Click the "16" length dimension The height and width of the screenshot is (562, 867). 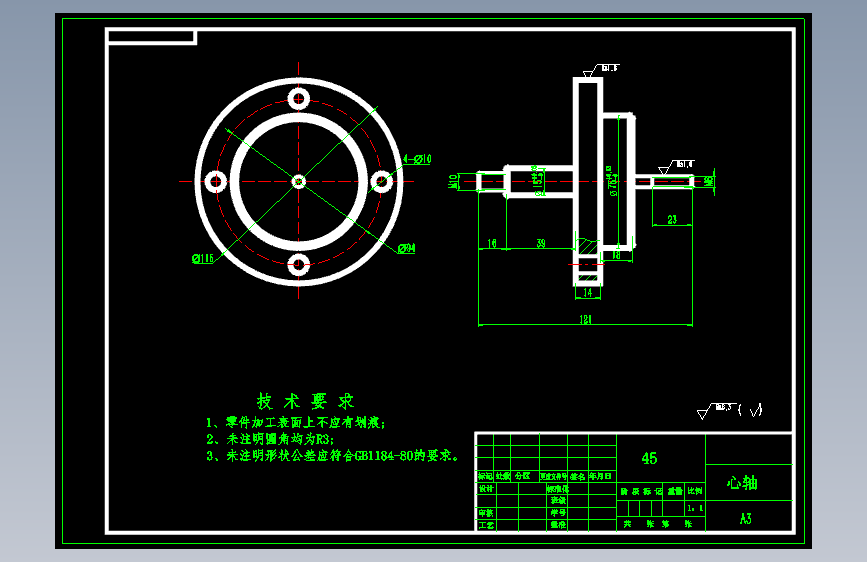pyautogui.click(x=492, y=243)
